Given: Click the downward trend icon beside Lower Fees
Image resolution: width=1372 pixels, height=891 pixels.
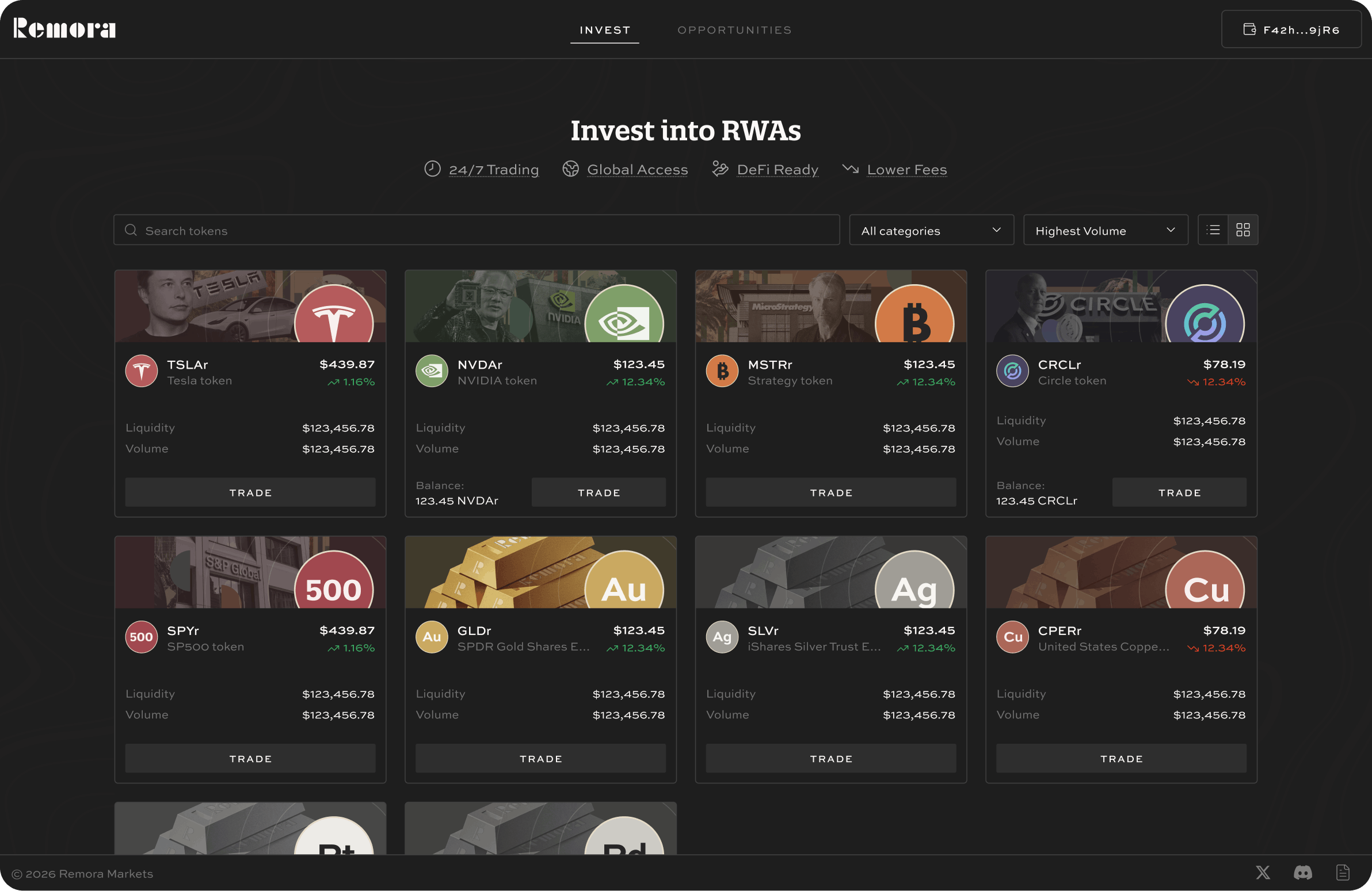Looking at the screenshot, I should [x=850, y=169].
